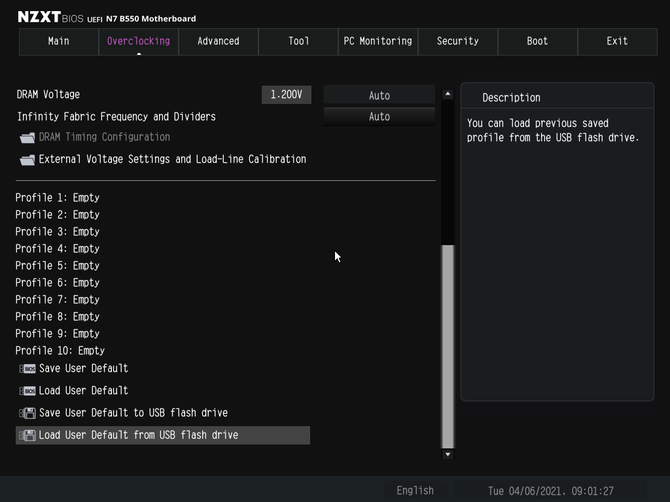Click the scrollbar down arrow
The image size is (670, 502).
click(x=448, y=454)
